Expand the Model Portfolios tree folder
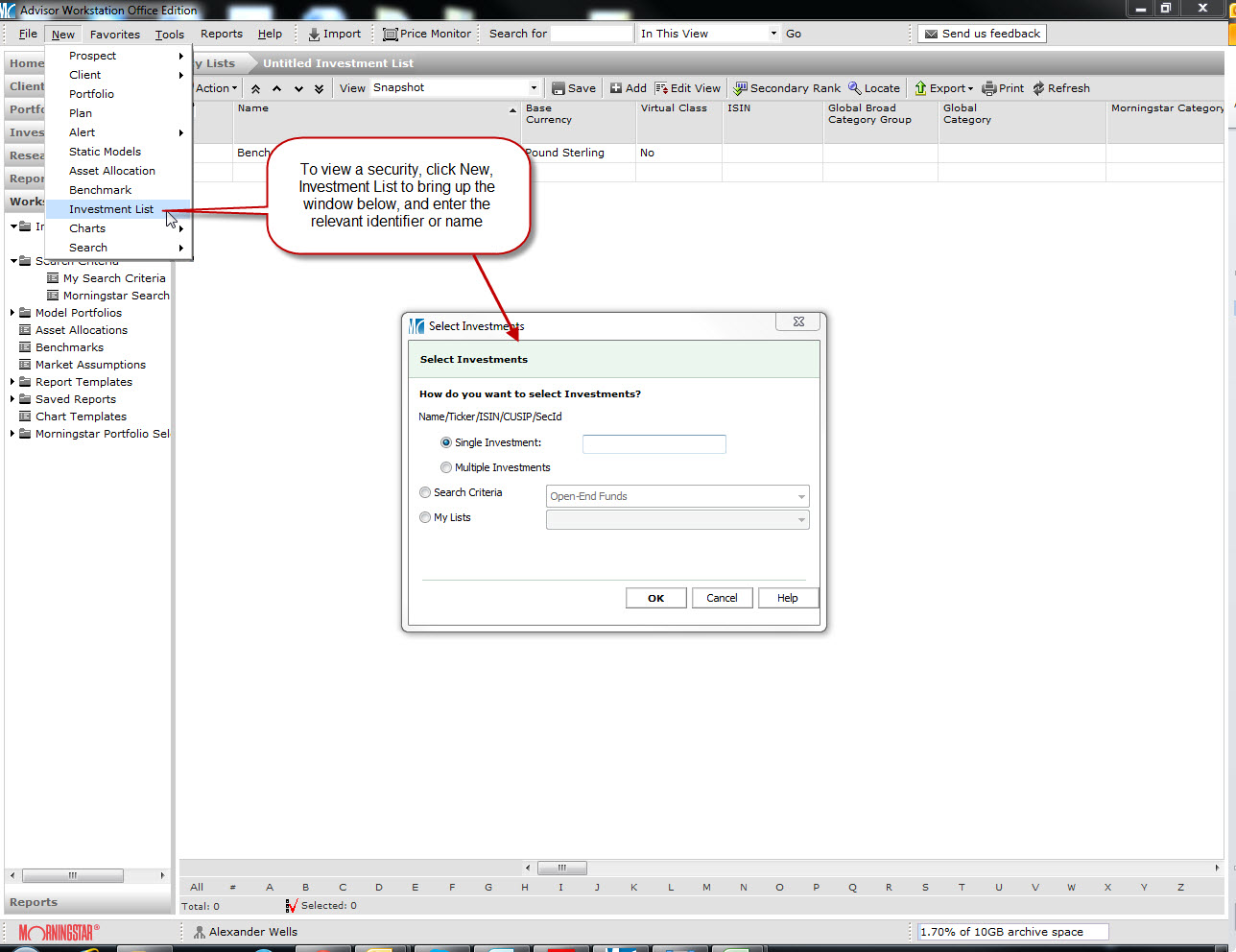The height and width of the screenshot is (952, 1236). [x=12, y=313]
